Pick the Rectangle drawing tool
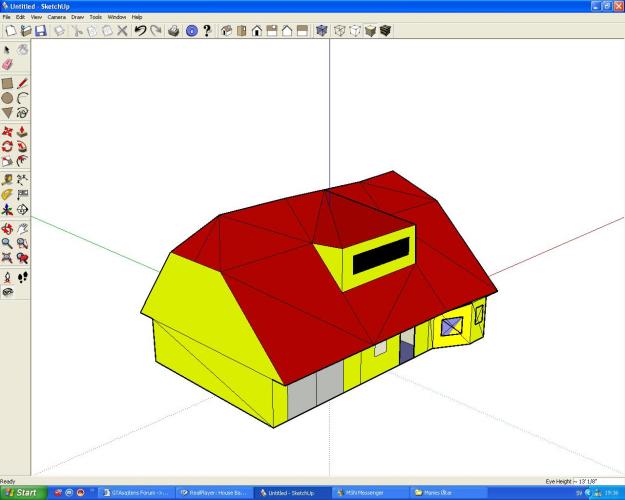625x500 pixels. point(8,84)
